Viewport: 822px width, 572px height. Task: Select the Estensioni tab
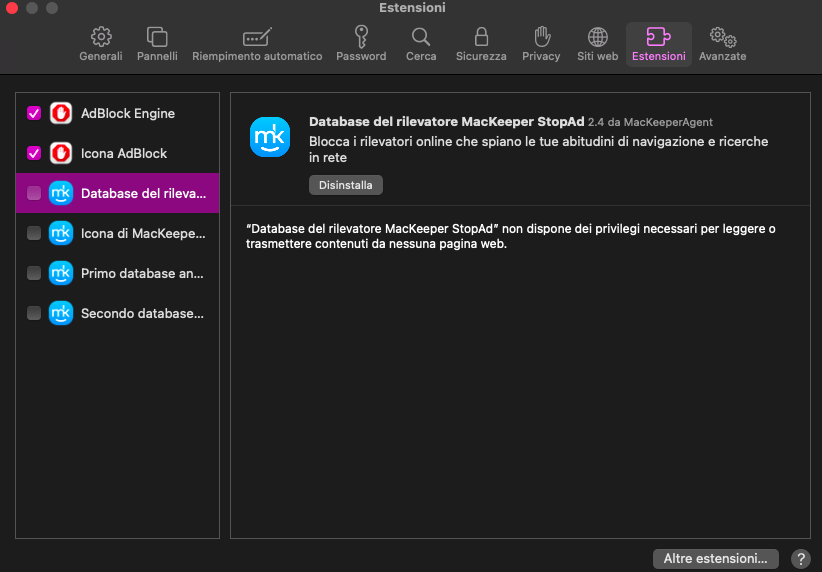point(658,45)
